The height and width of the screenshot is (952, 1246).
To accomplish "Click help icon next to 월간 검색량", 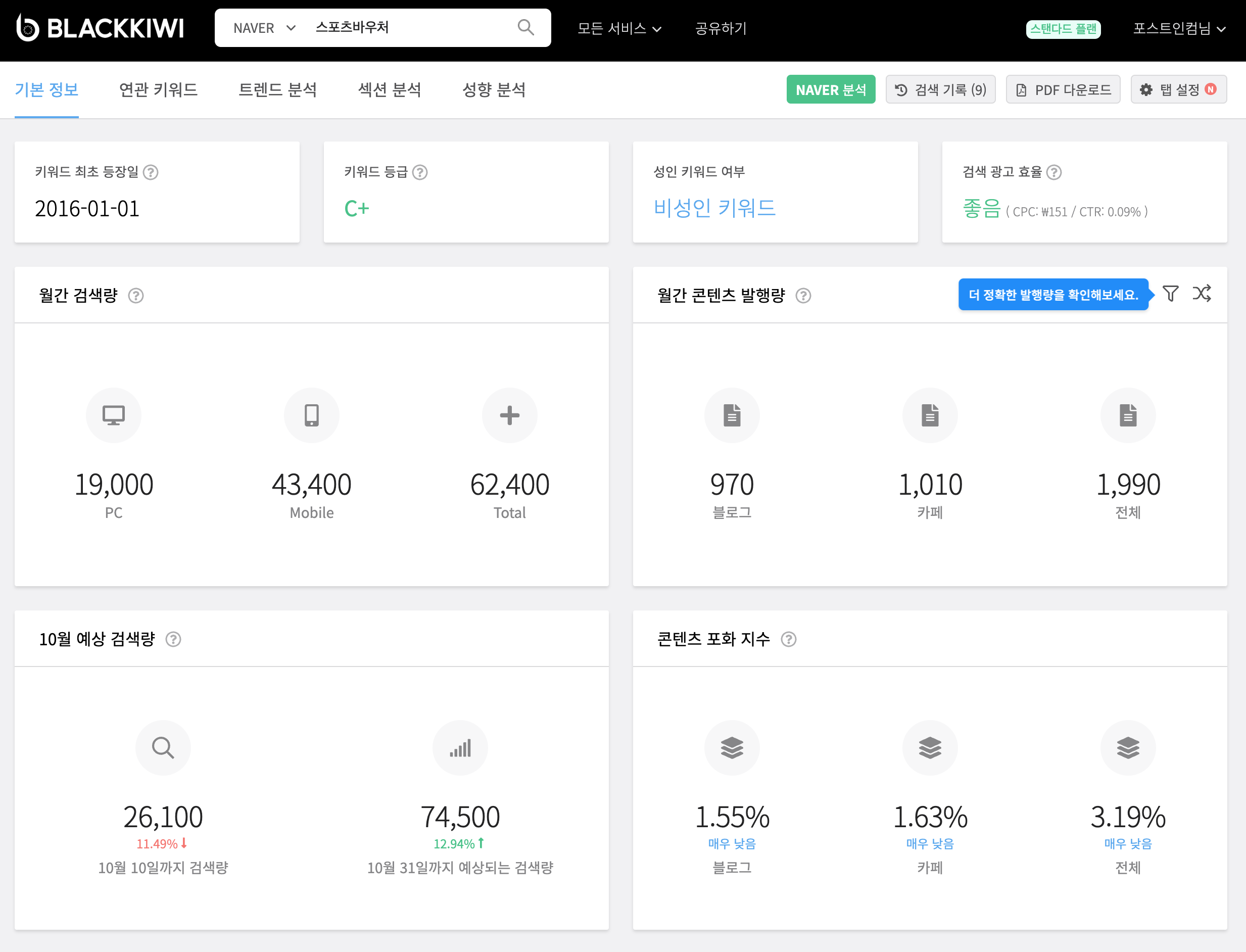I will click(136, 295).
